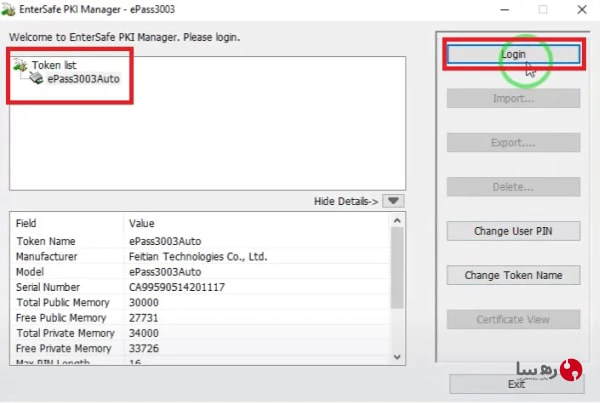Click the details list scrollbar thumb

[x=397, y=268]
